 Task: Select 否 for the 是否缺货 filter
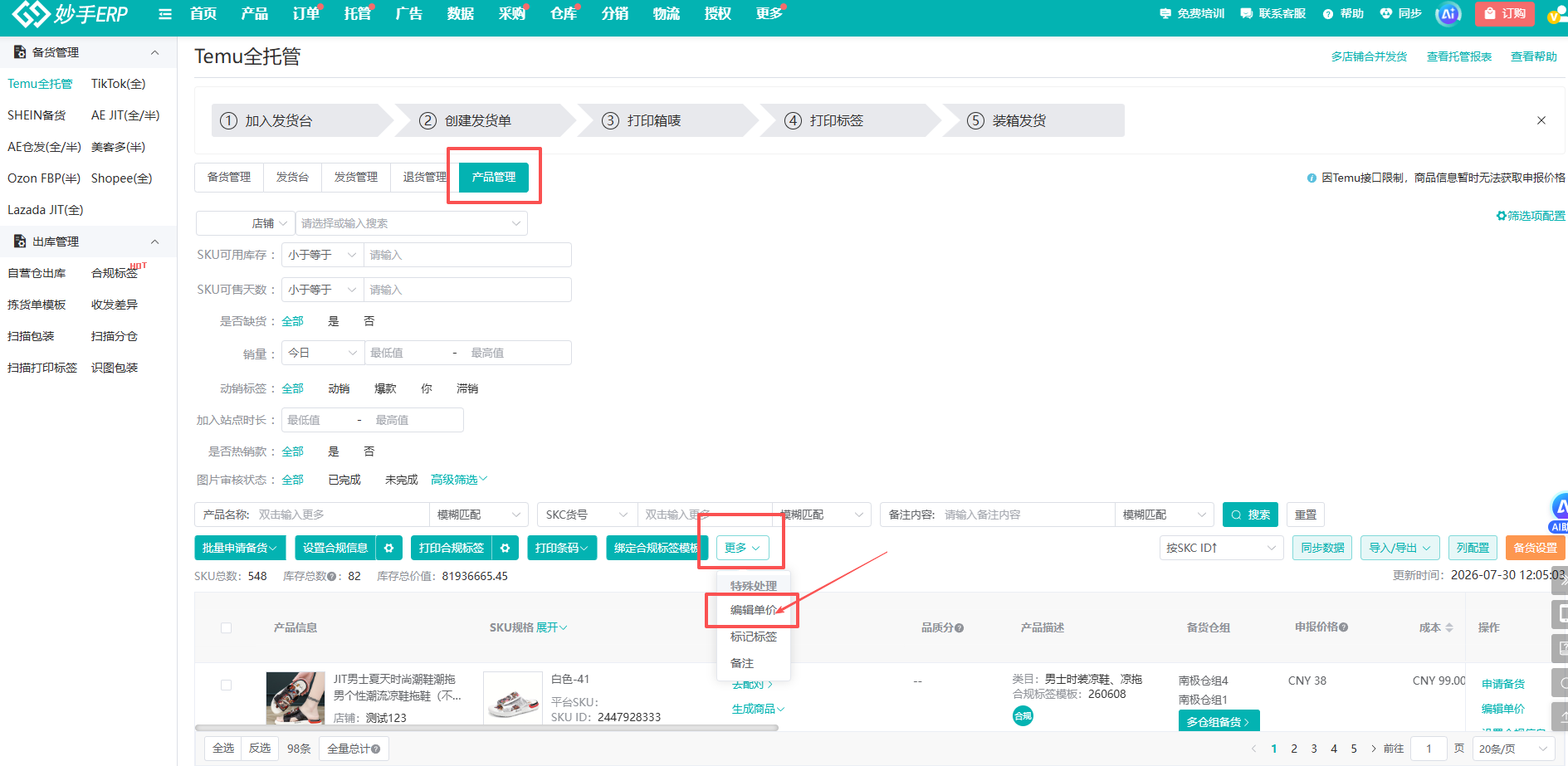point(369,321)
